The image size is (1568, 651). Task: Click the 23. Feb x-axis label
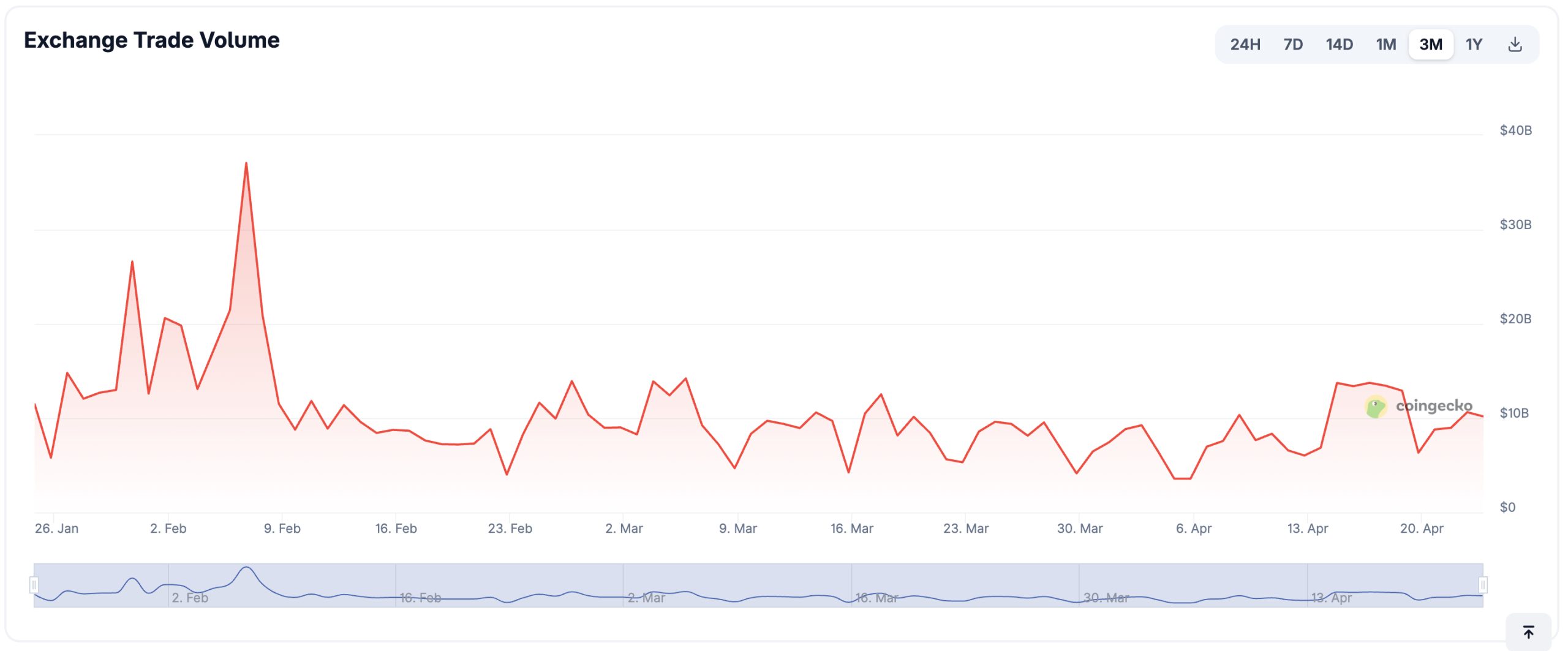click(x=510, y=529)
